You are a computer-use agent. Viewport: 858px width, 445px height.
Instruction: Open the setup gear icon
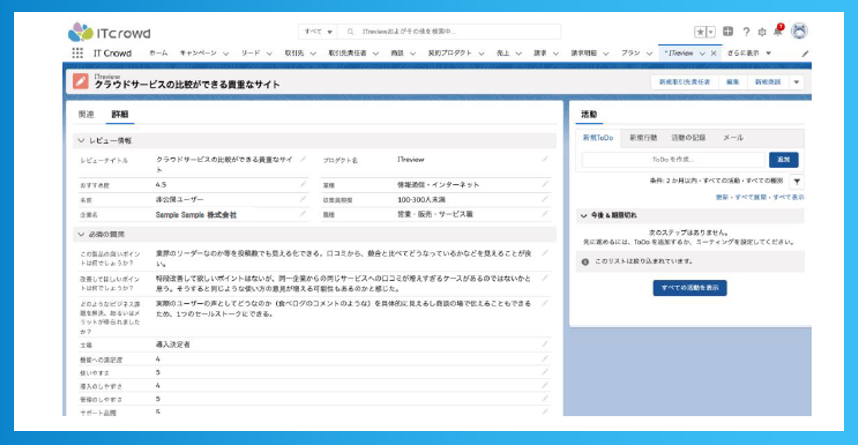[x=762, y=32]
